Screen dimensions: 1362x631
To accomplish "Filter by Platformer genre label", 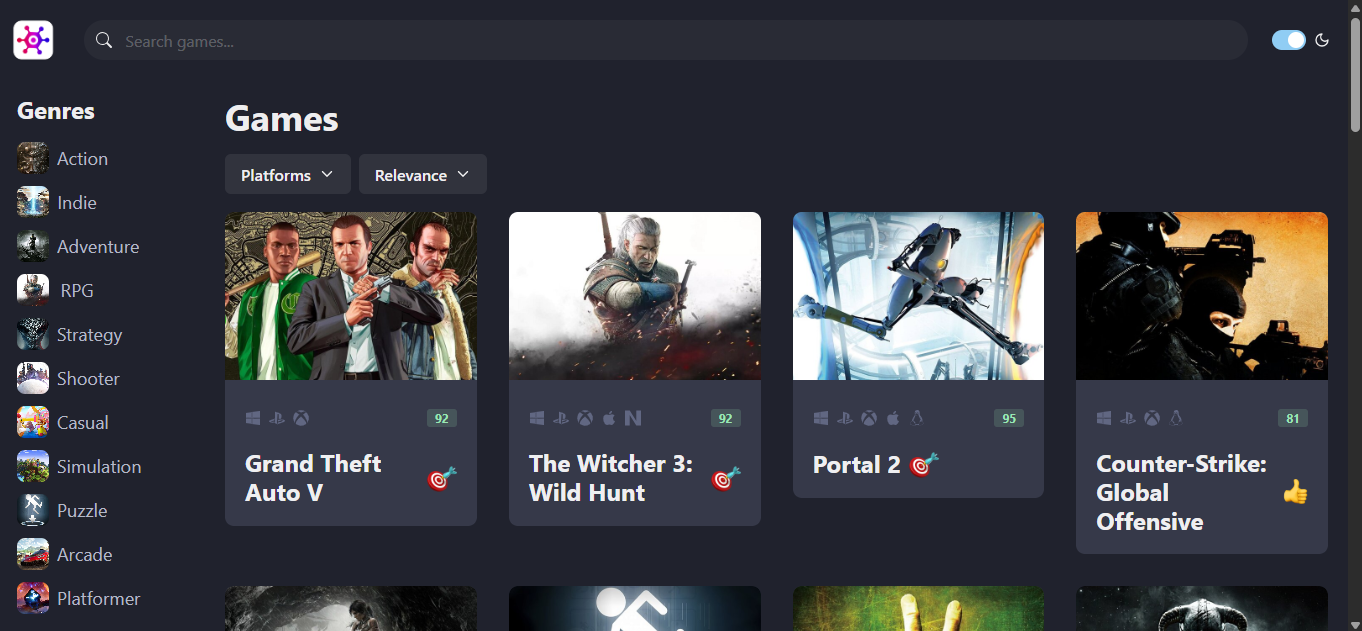I will [x=99, y=599].
